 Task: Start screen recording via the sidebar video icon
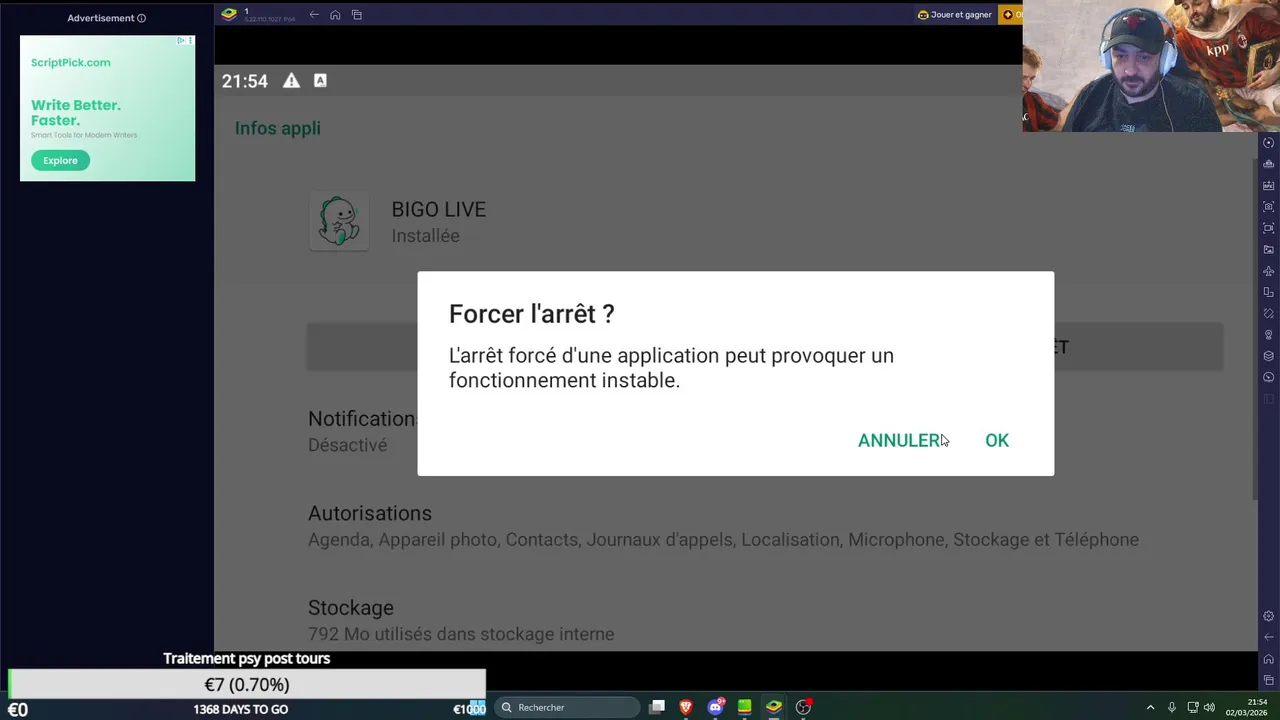click(x=1268, y=228)
